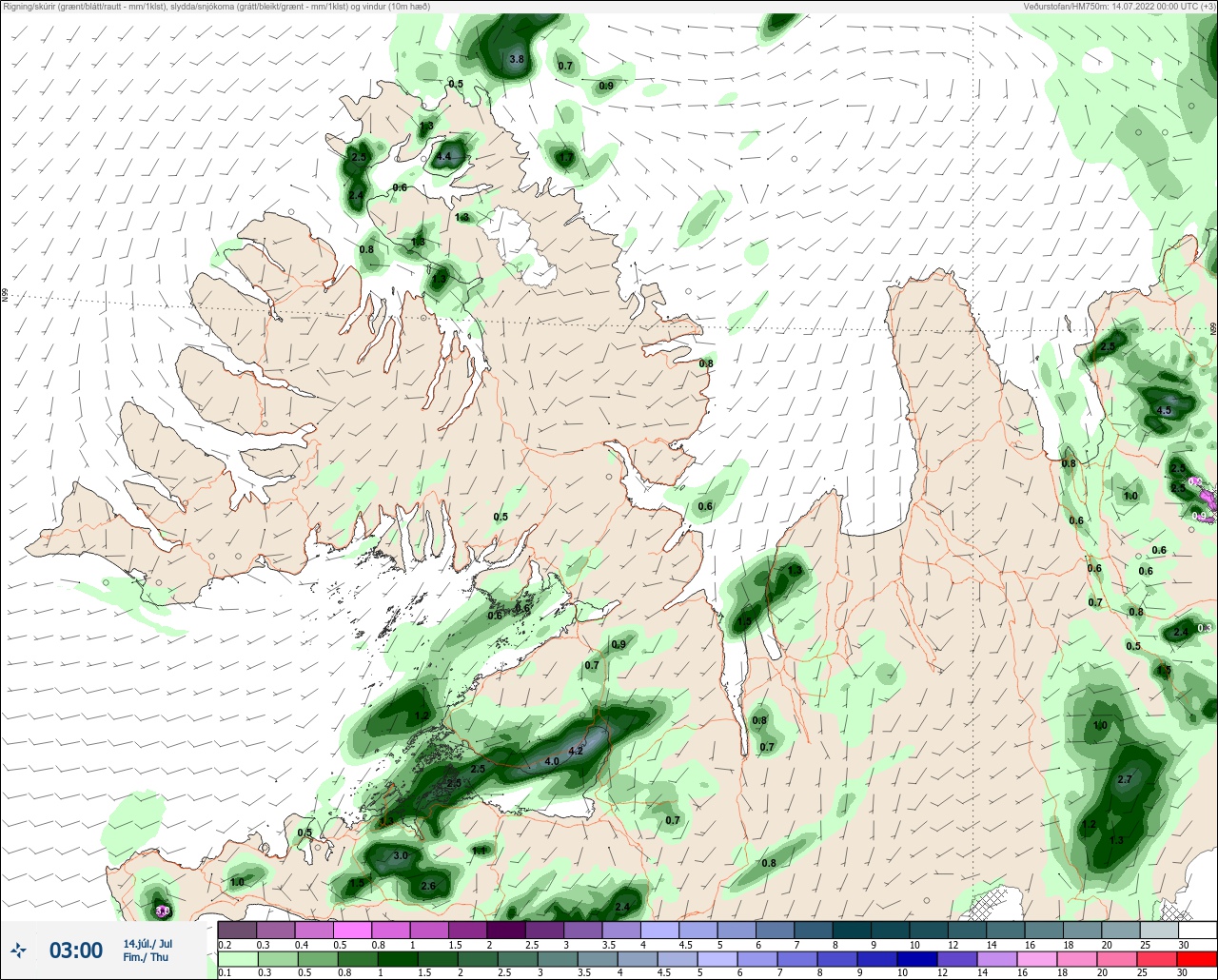Click the 2.6 precipitation value on the map
Screen dimensions: 1218x980
[428, 887]
